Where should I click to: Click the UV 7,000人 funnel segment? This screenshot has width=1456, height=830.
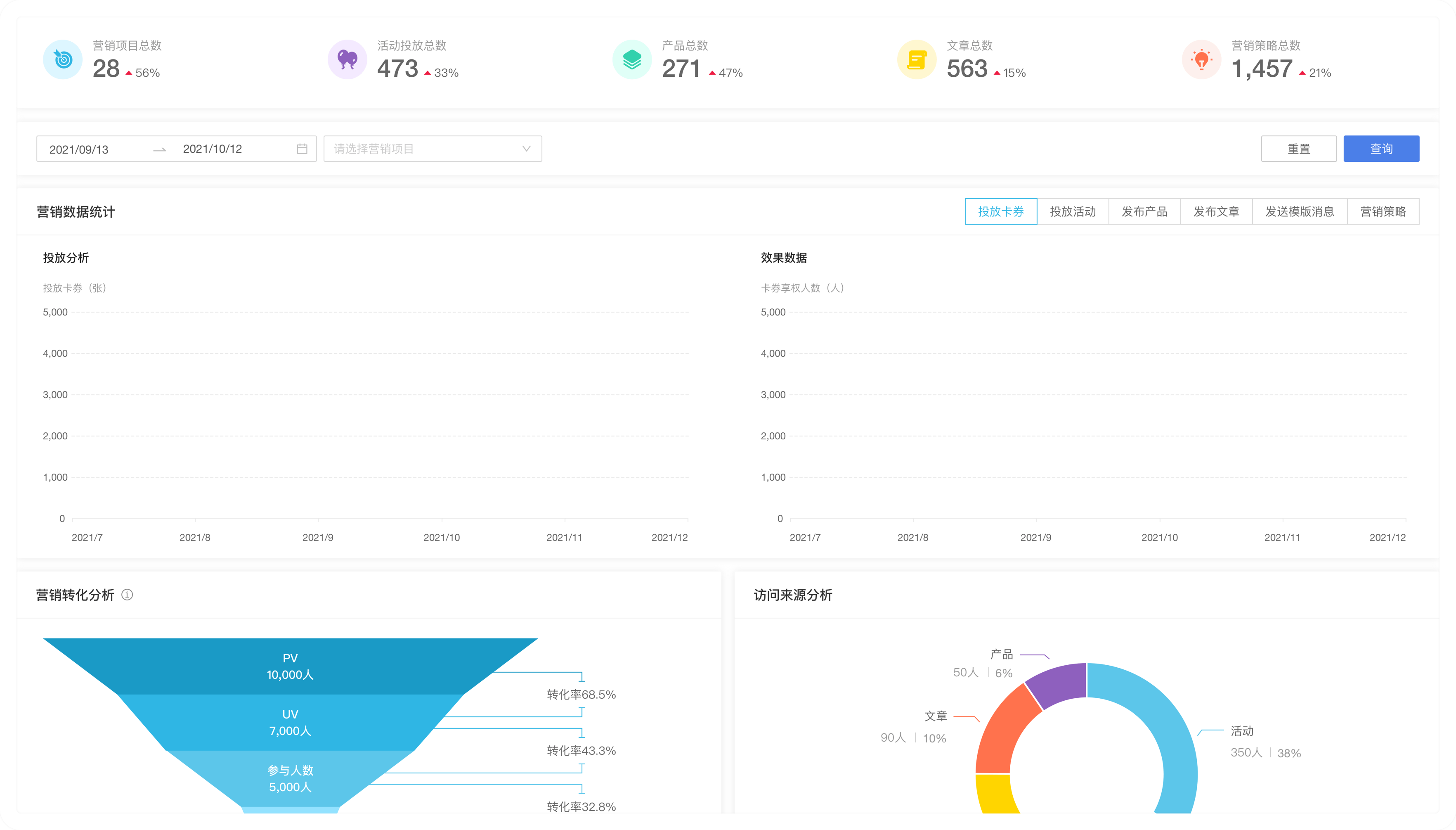[x=290, y=722]
